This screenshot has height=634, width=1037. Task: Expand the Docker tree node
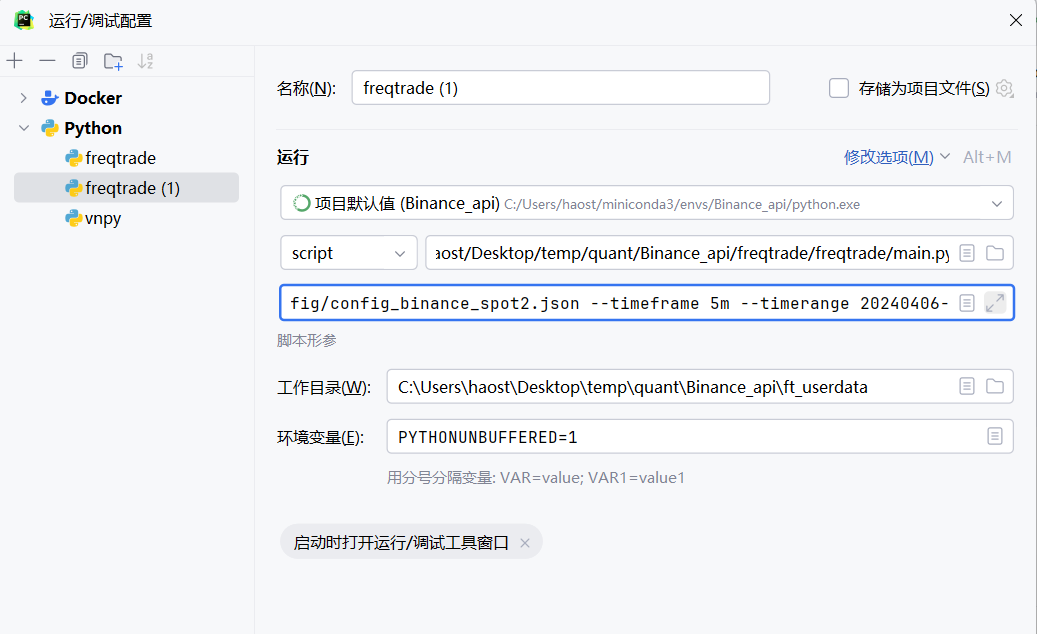click(x=24, y=98)
